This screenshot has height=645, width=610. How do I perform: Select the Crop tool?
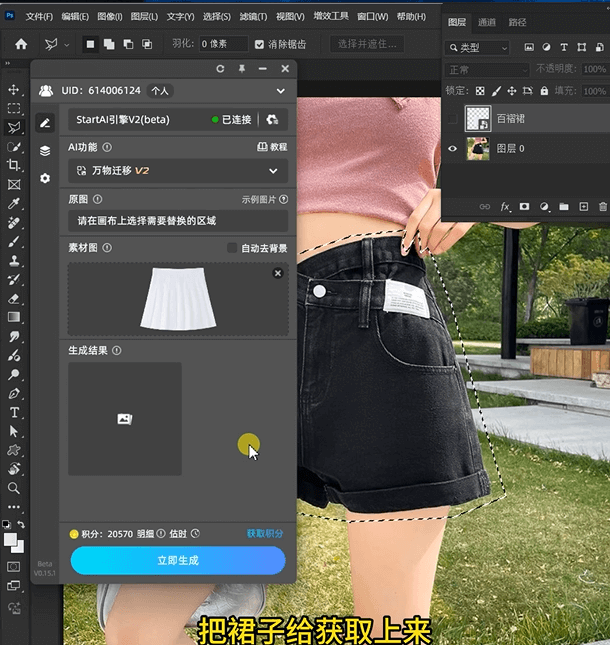coord(14,165)
